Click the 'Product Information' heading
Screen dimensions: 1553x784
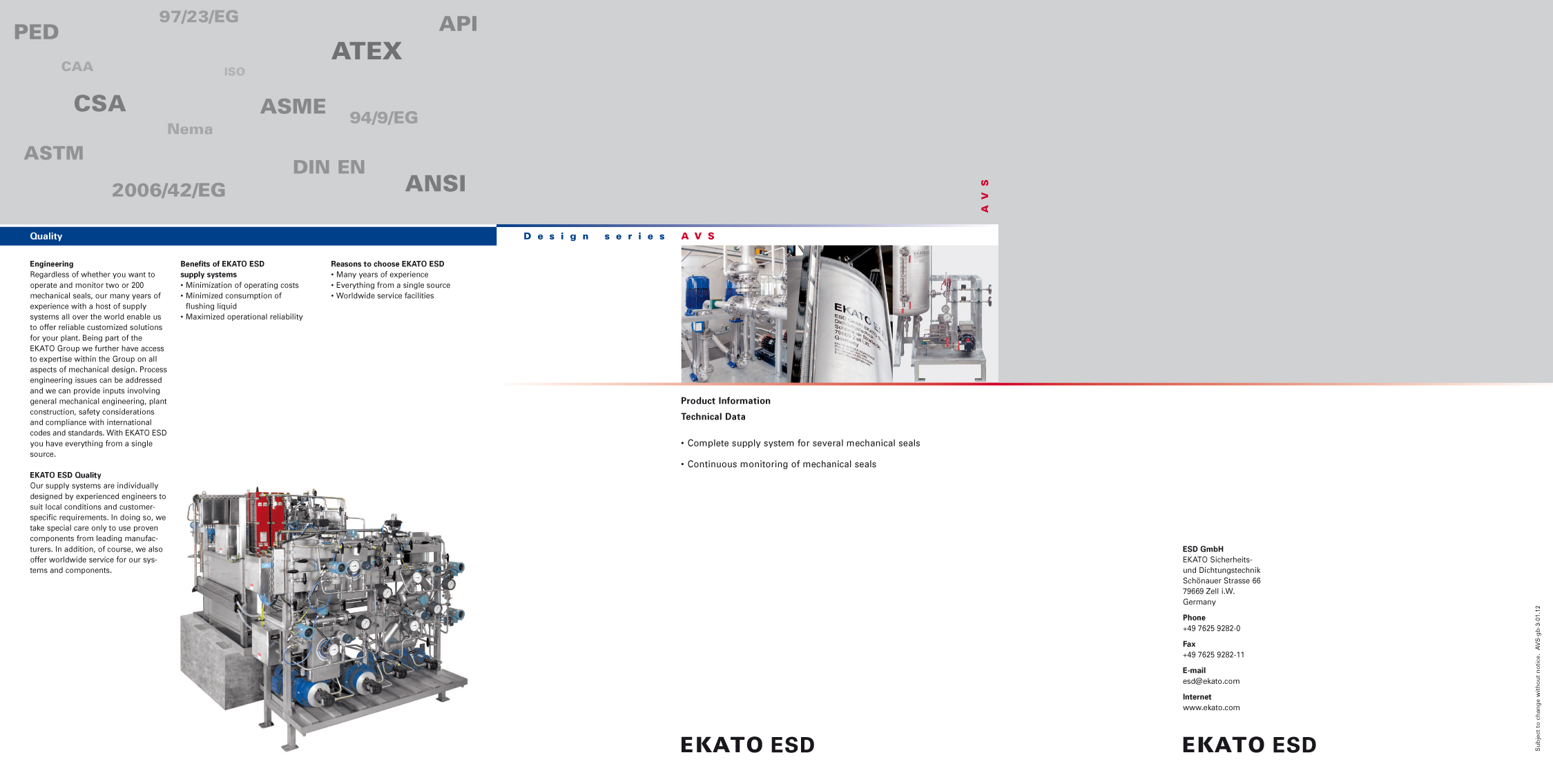(x=726, y=401)
